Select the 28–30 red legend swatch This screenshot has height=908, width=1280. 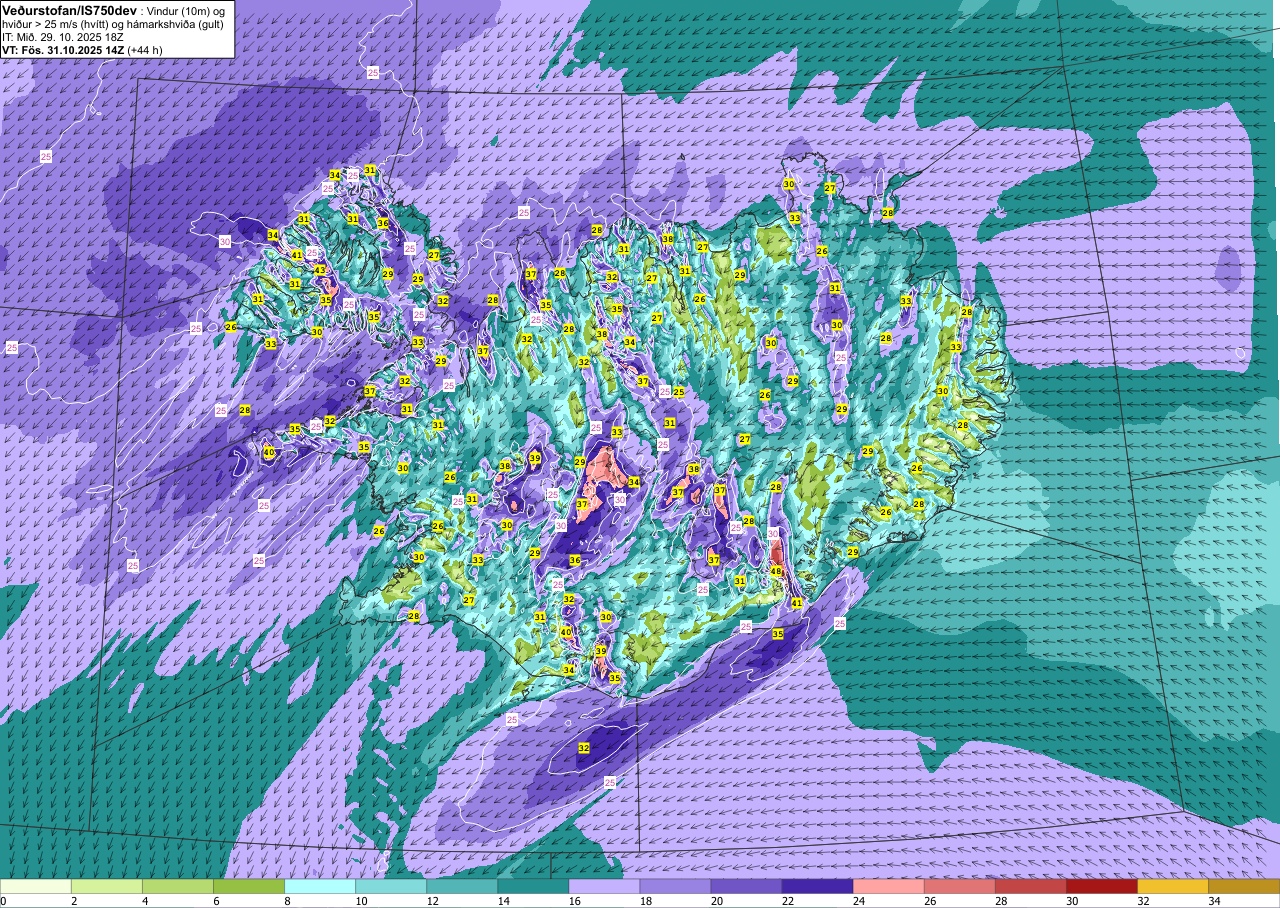point(1030,886)
